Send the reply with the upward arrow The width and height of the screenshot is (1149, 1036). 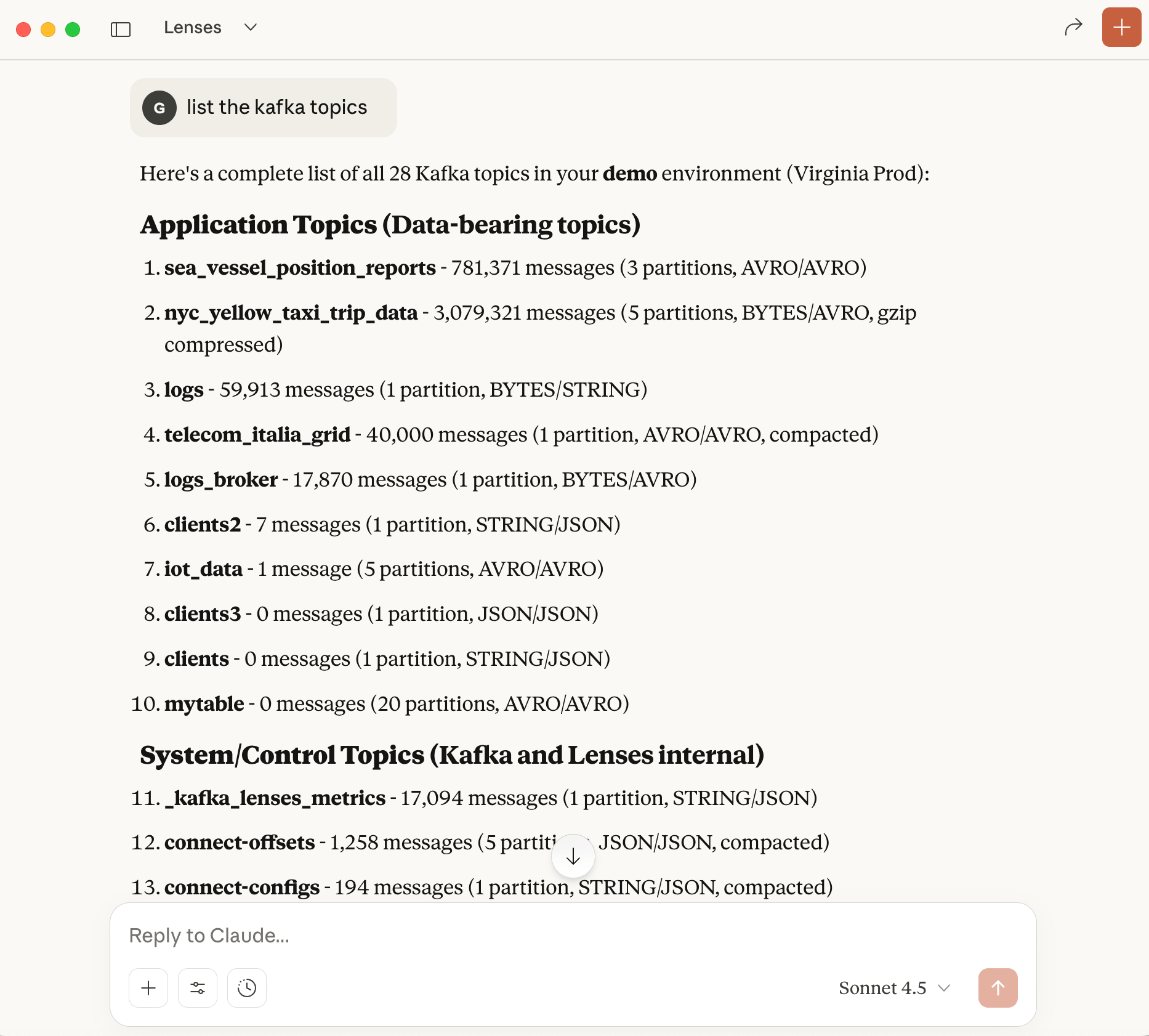(998, 988)
